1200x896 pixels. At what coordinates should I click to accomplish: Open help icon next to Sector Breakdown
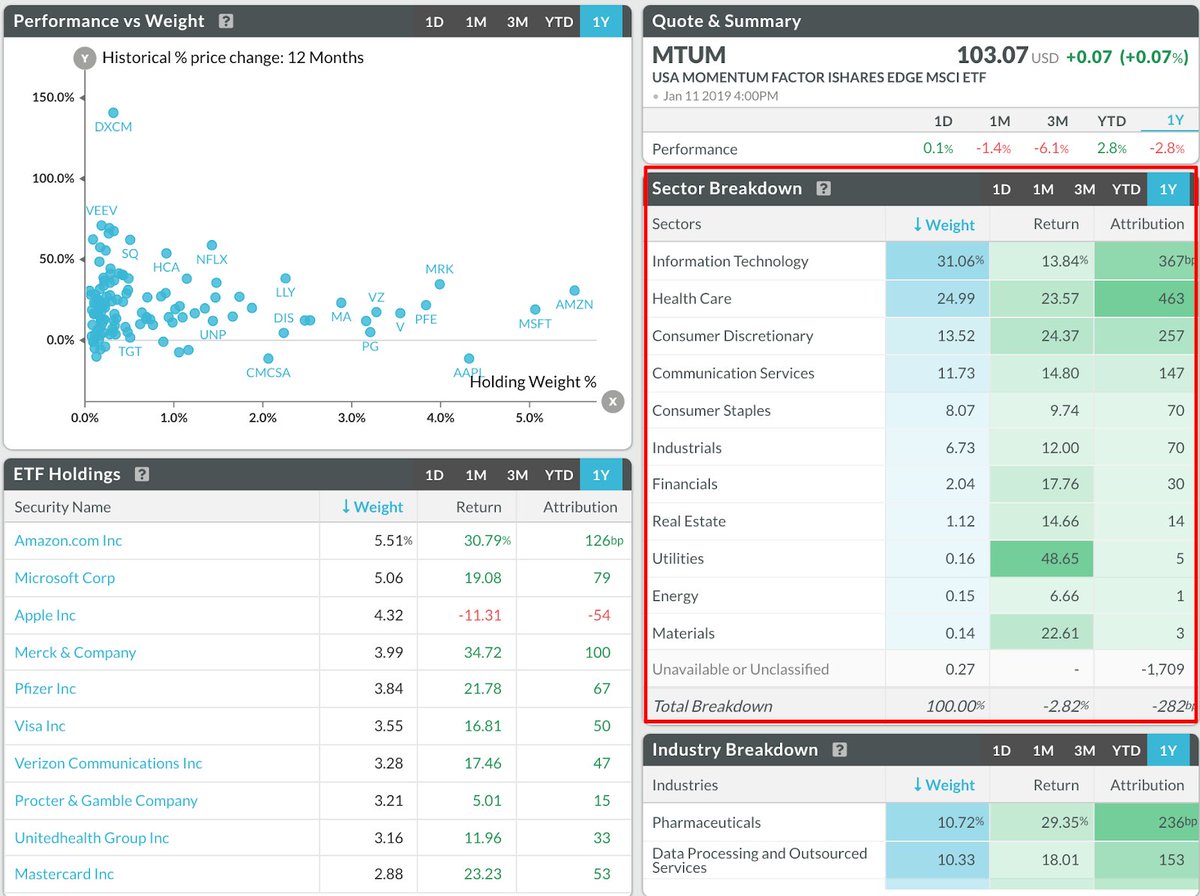(x=824, y=188)
